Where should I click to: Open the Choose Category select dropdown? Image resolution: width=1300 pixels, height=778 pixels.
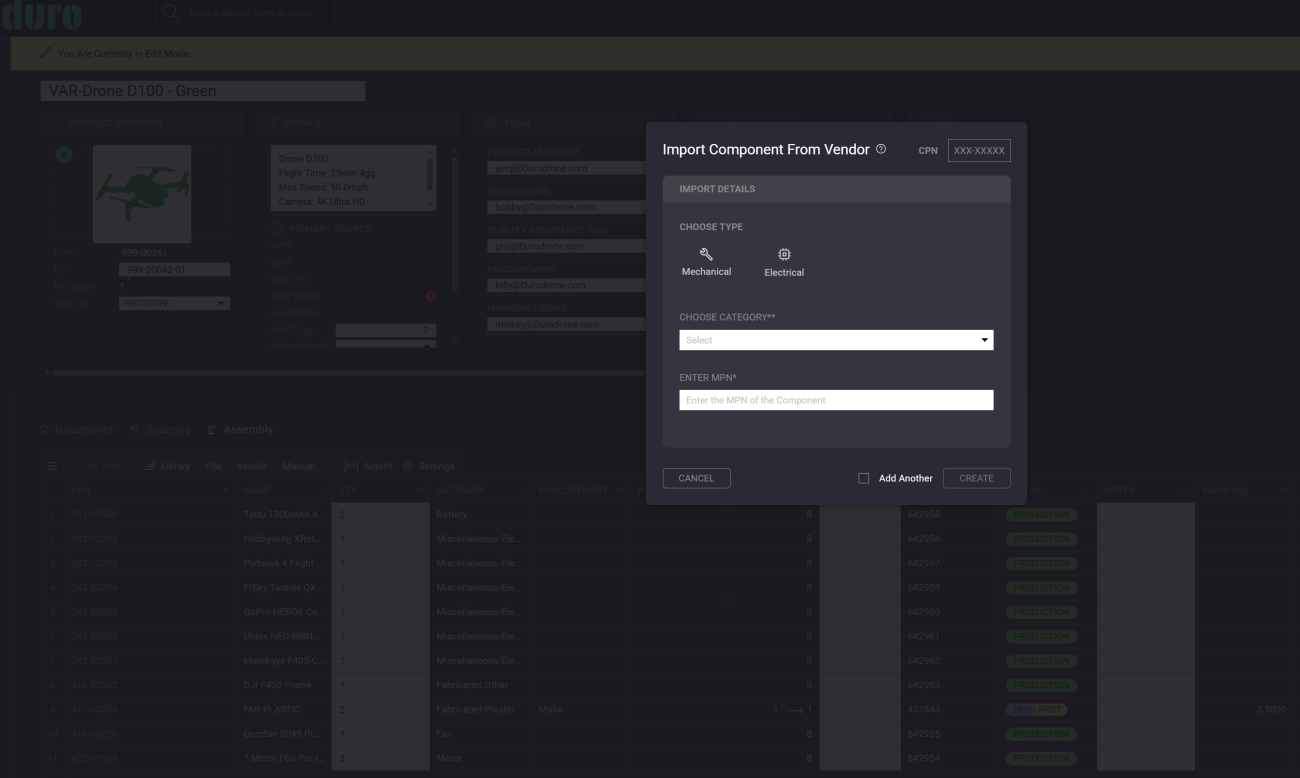836,340
